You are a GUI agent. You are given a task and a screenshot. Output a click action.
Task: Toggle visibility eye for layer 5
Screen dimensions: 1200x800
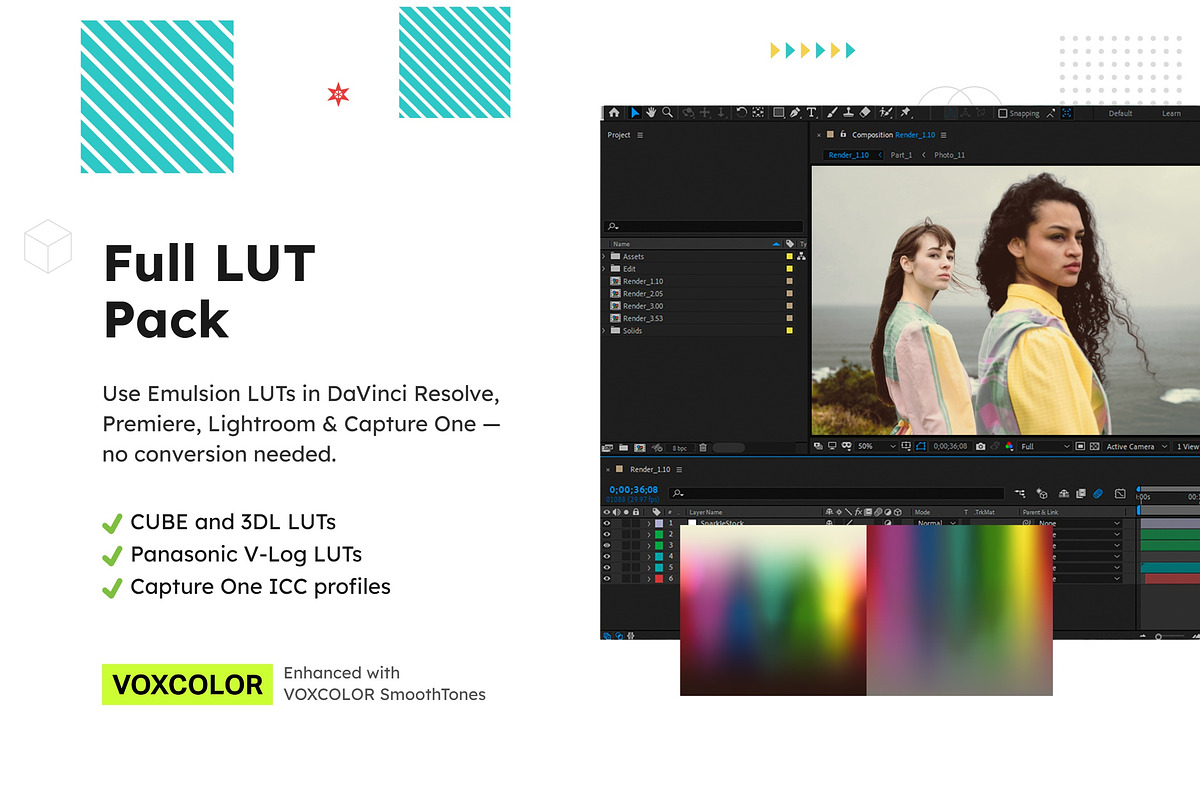tap(606, 567)
